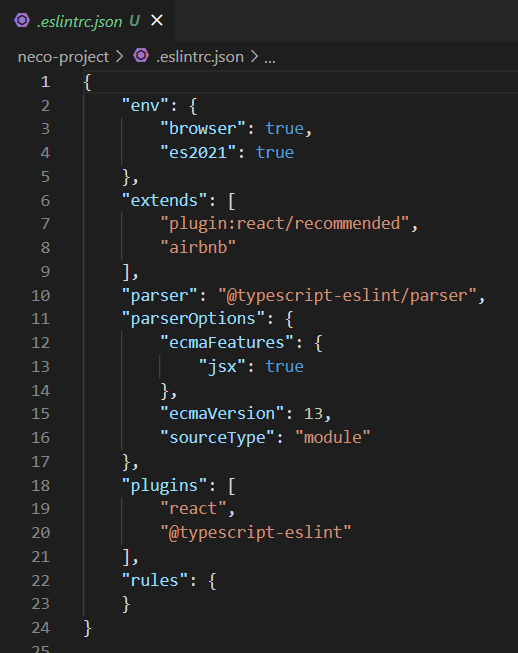This screenshot has width=518, height=653.
Task: Close the .eslintrc.json tab
Action: point(157,20)
